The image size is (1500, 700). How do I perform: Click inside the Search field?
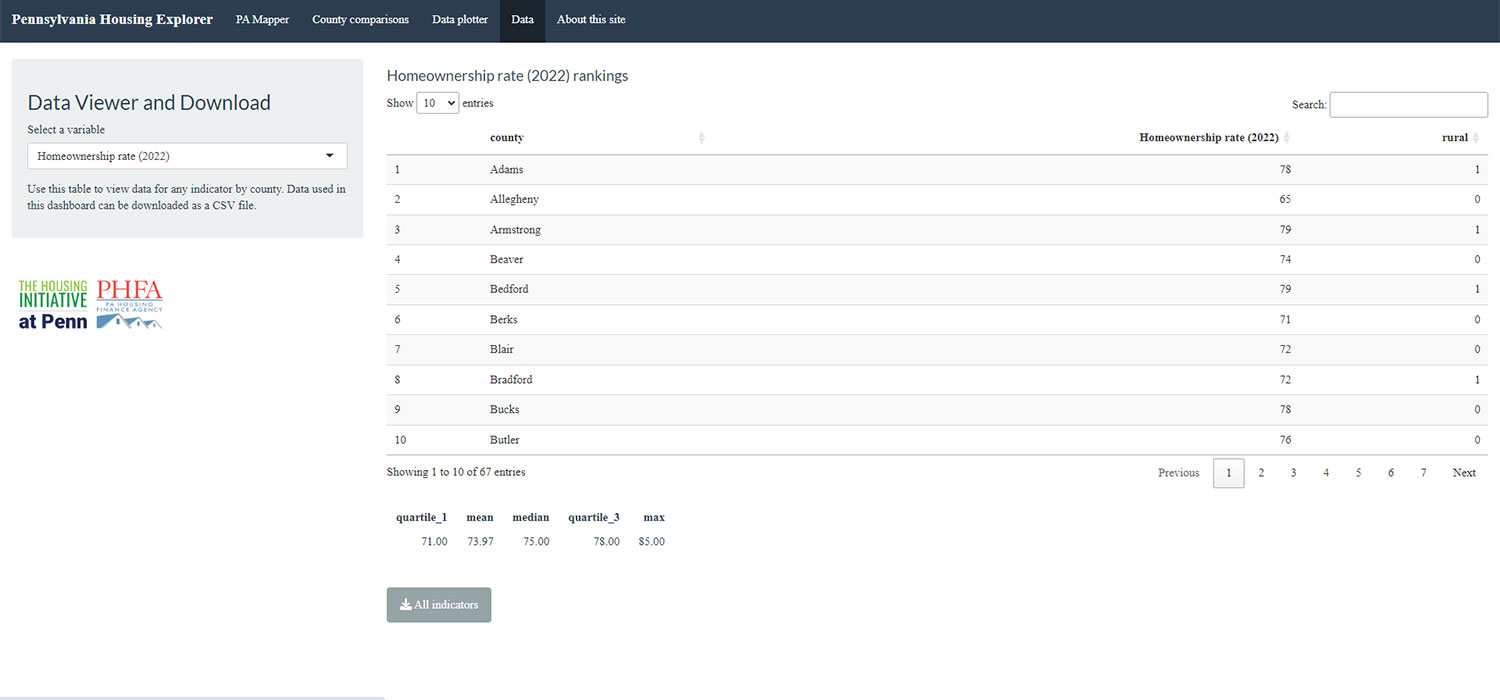point(1407,104)
